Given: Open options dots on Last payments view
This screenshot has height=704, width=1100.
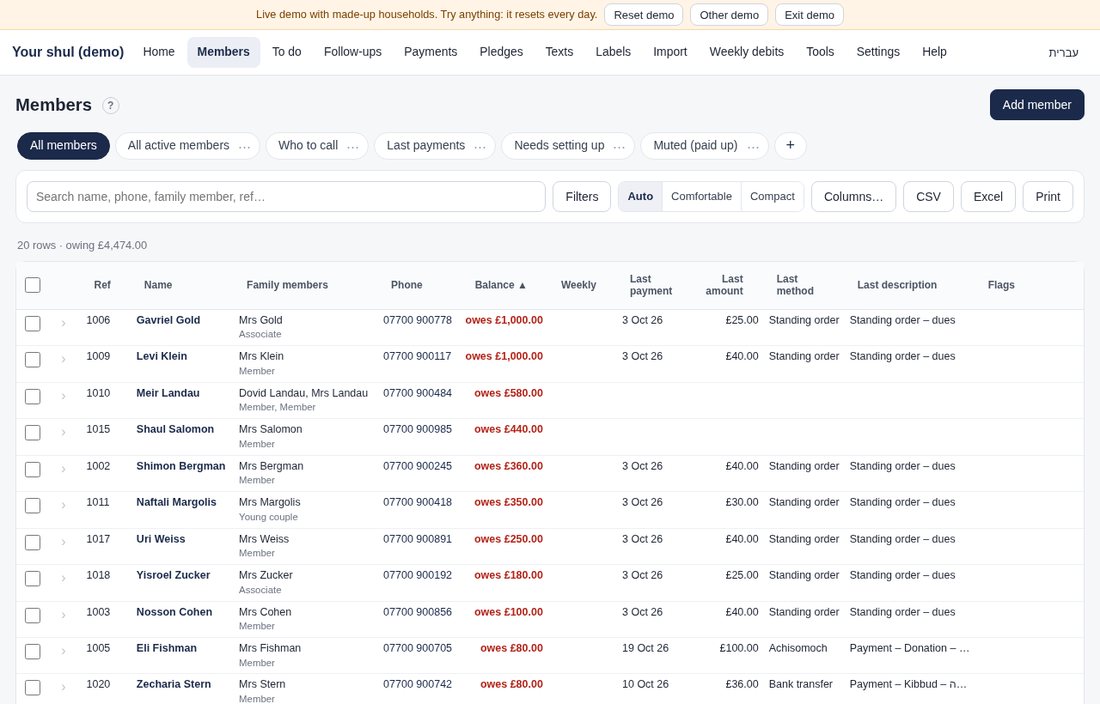Looking at the screenshot, I should (480, 146).
